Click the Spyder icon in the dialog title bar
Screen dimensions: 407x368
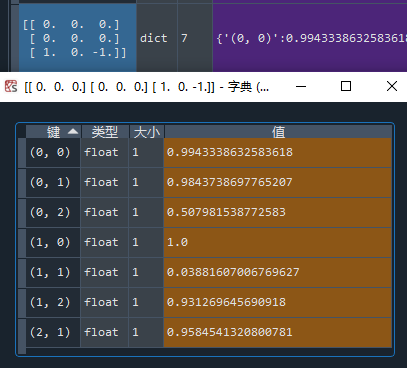click(x=11, y=87)
